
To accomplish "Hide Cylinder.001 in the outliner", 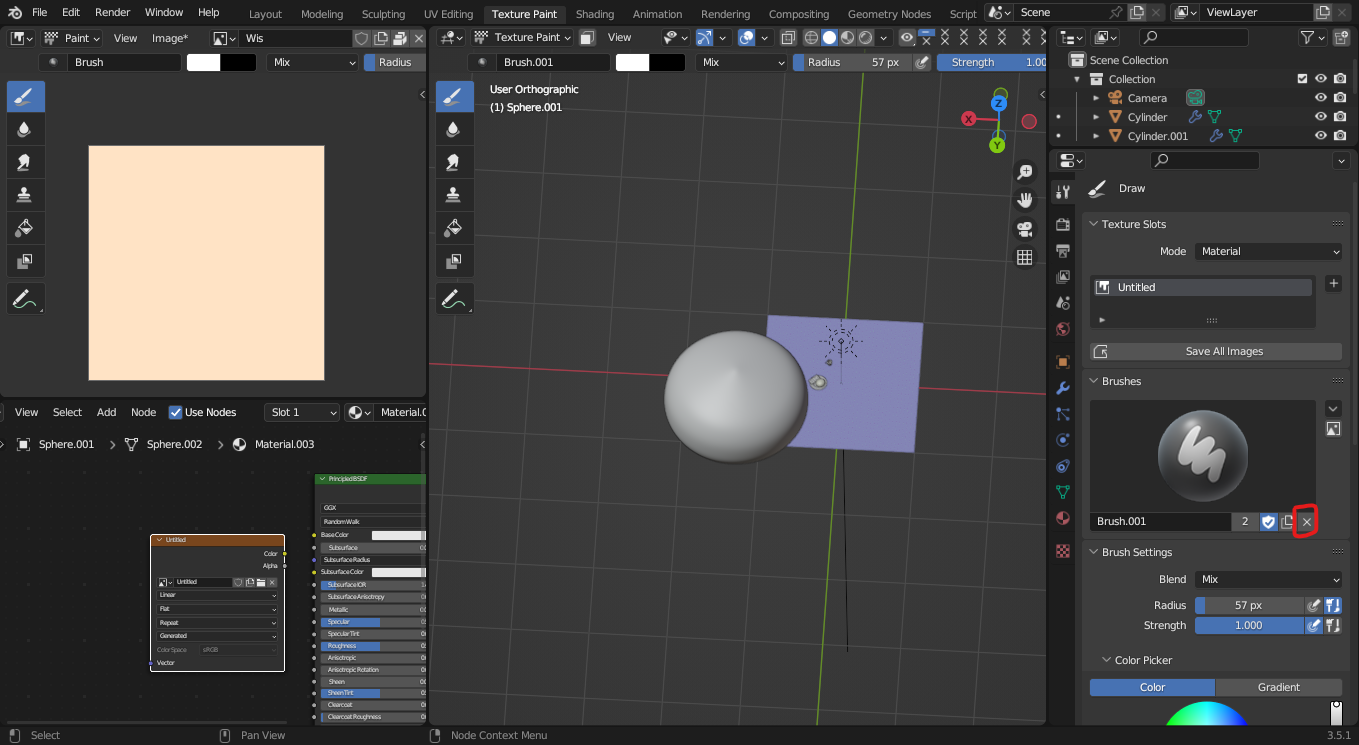I will [x=1320, y=136].
